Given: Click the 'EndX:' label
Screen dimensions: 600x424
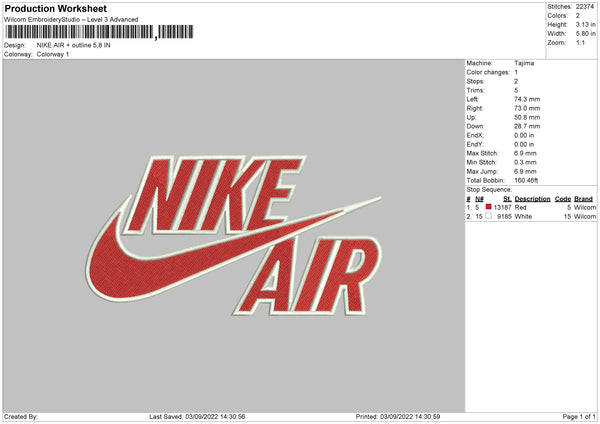Looking at the screenshot, I should (475, 135).
